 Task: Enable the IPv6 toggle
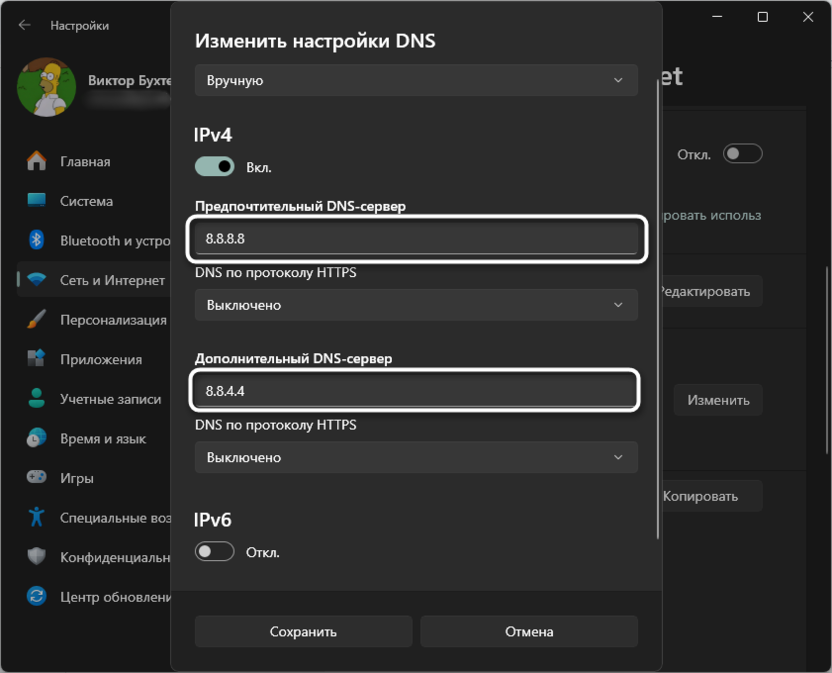pyautogui.click(x=214, y=550)
